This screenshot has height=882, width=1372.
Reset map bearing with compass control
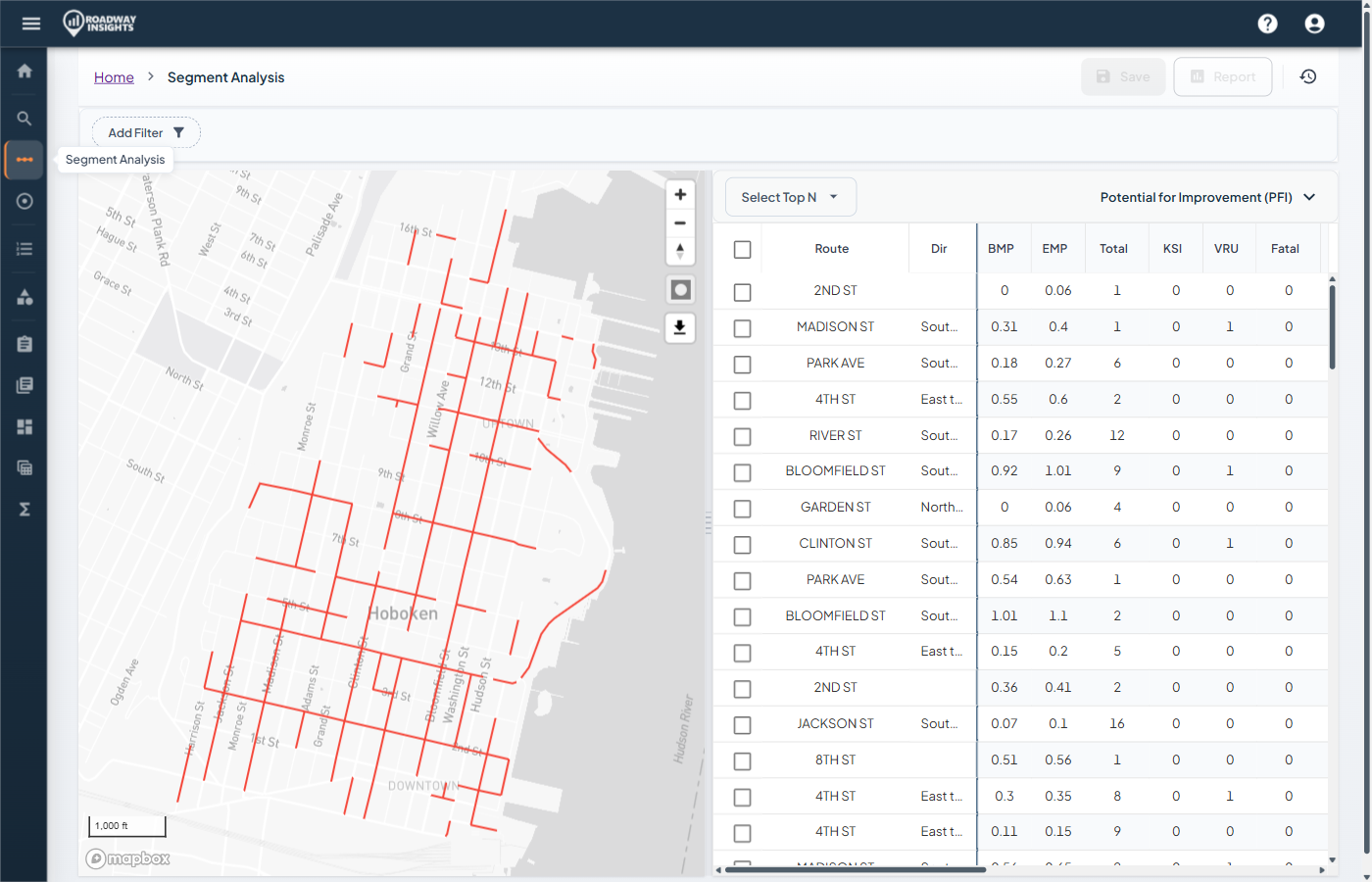click(680, 252)
